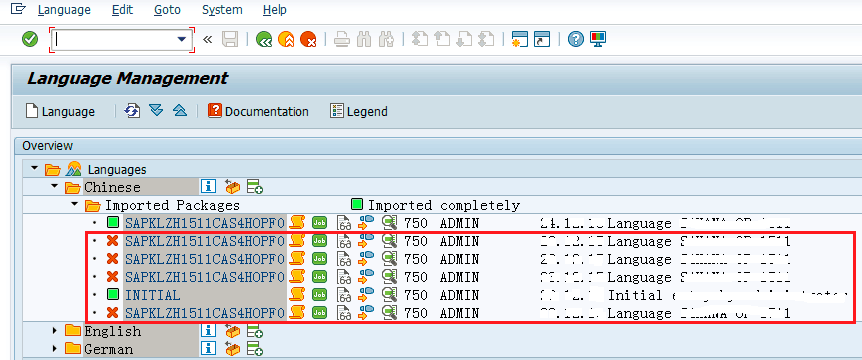The width and height of the screenshot is (862, 360).
Task: Open the Help menu
Action: pos(274,10)
